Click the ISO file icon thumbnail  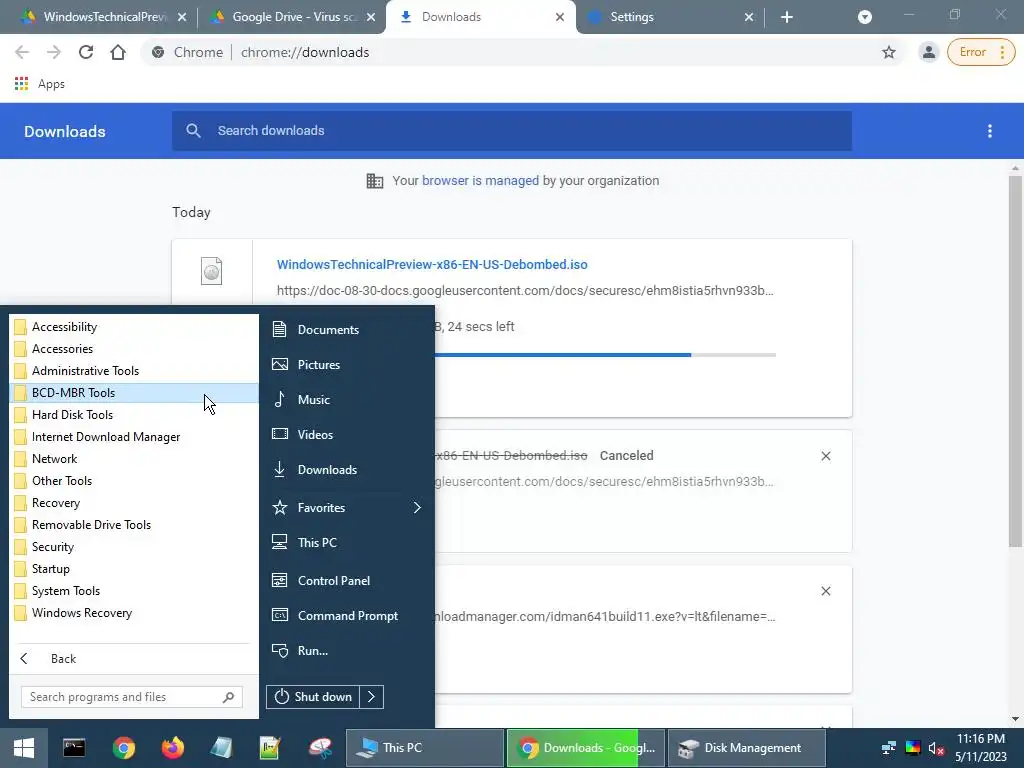pos(212,270)
